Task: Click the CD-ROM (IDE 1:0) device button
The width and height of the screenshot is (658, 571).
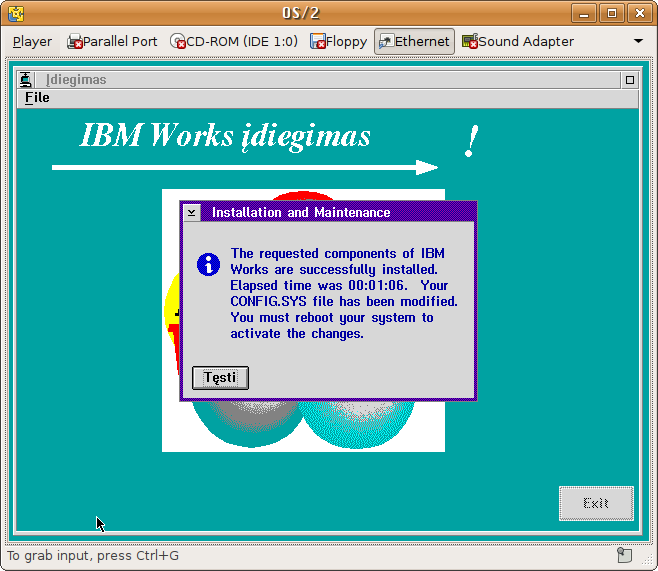Action: (x=234, y=42)
